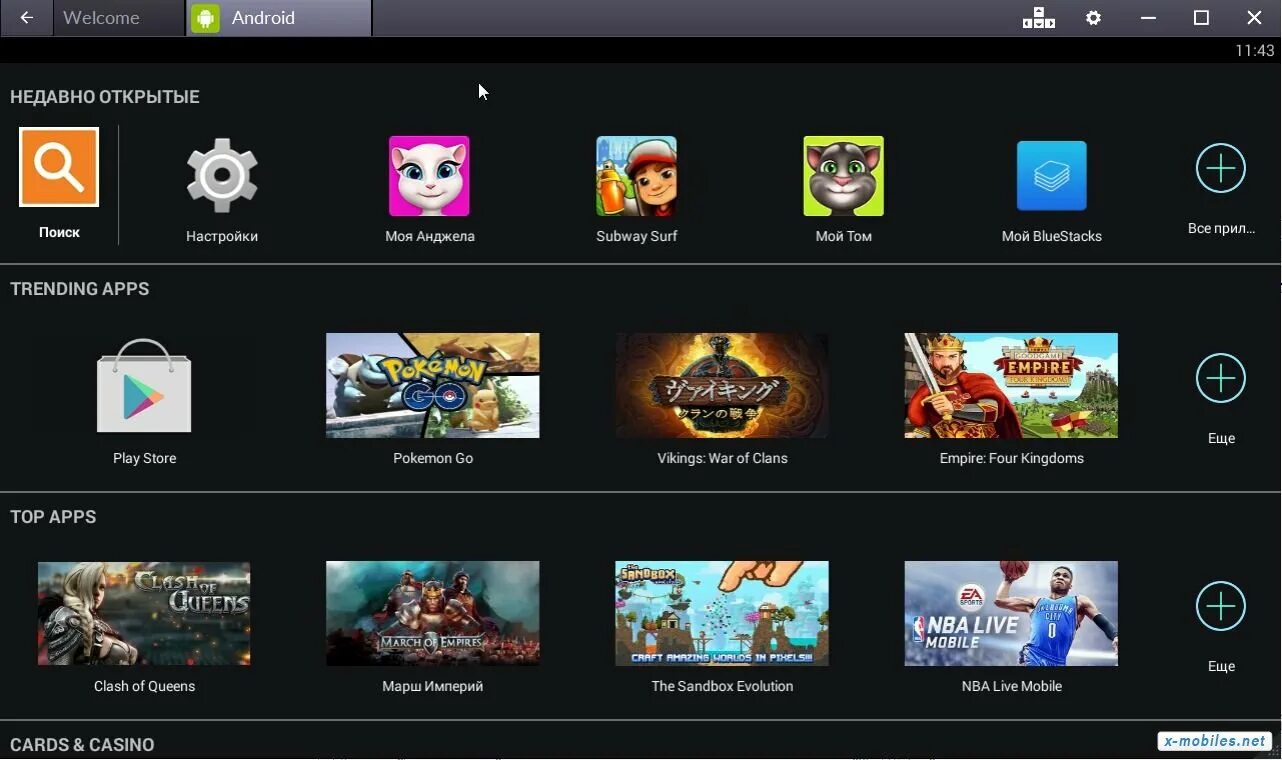Click the Pokemon Go thumbnail
The width and height of the screenshot is (1282, 760).
tap(433, 385)
